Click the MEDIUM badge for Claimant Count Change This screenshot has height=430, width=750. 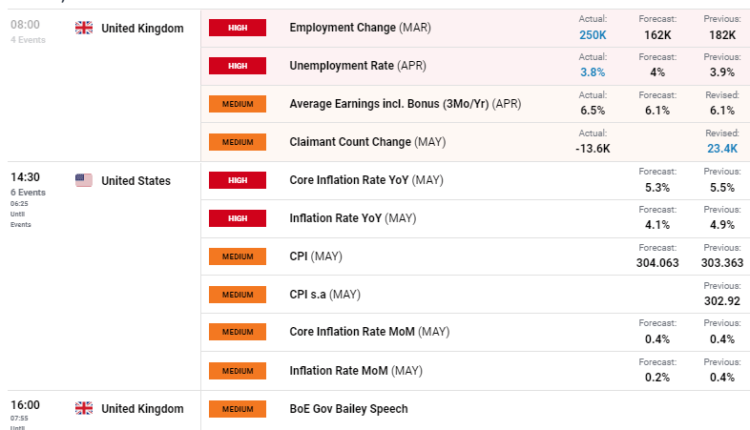coord(238,142)
